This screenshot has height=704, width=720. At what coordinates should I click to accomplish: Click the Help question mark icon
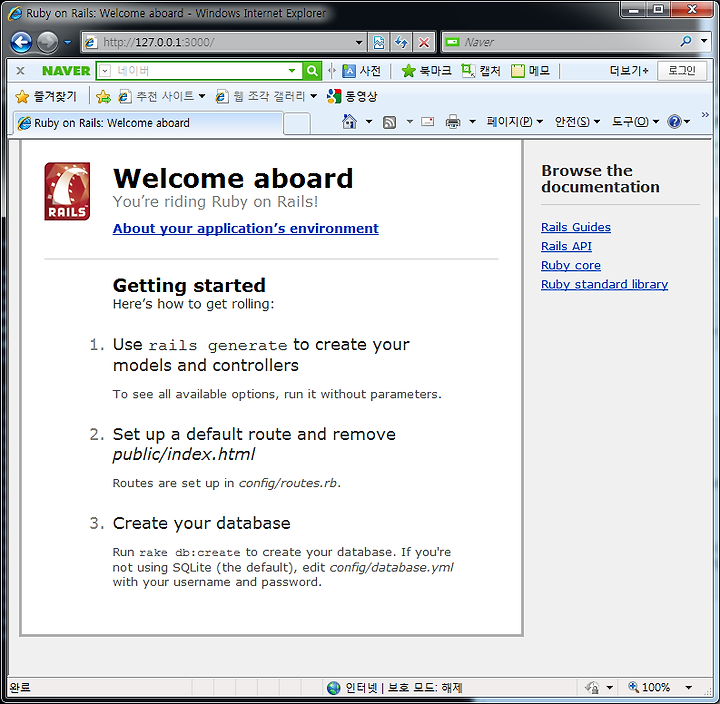(675, 122)
